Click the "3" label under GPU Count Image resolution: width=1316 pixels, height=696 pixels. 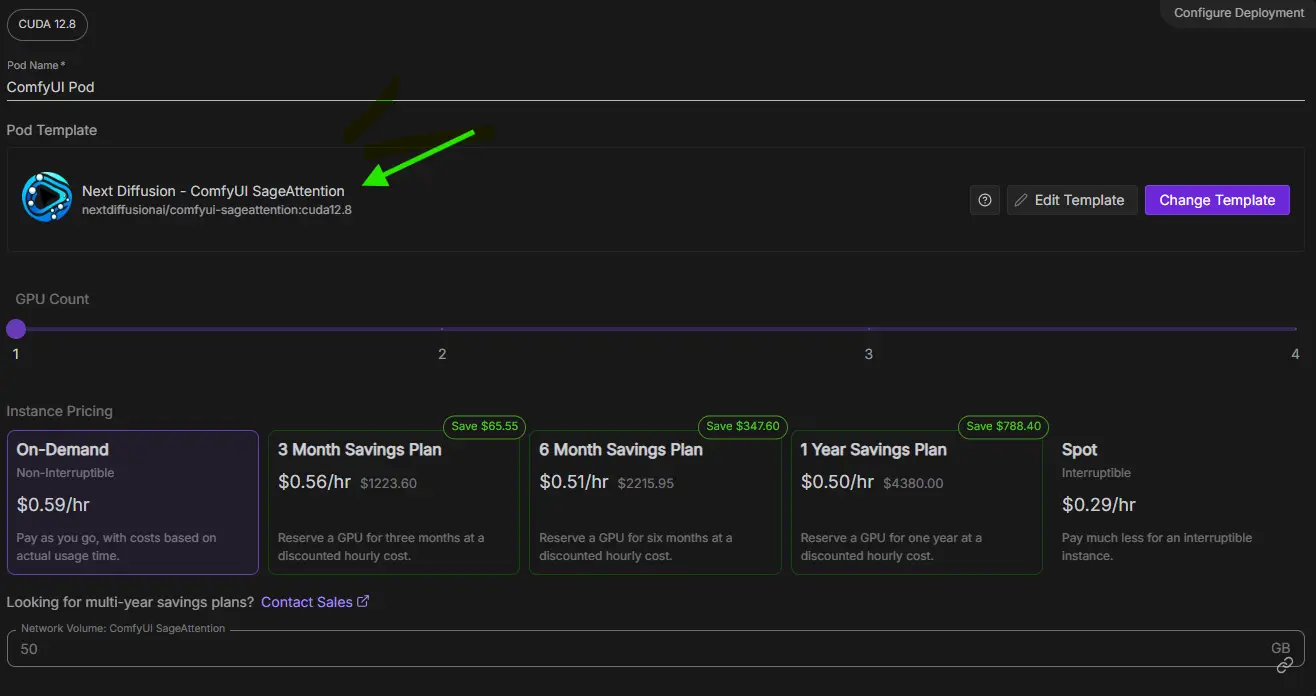(869, 354)
